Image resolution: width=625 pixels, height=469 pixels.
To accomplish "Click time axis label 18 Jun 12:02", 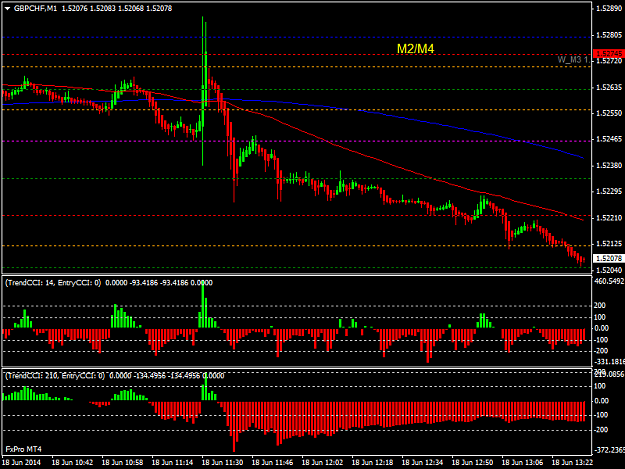I will coord(322,463).
